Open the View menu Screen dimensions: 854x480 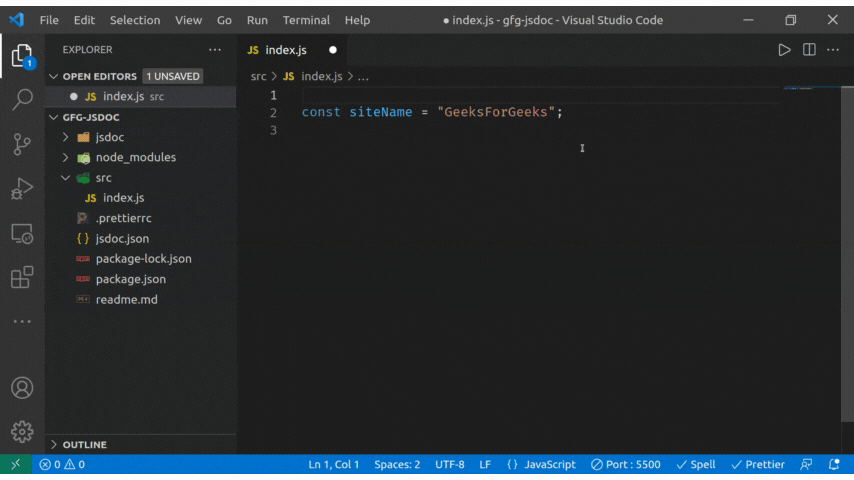[188, 20]
